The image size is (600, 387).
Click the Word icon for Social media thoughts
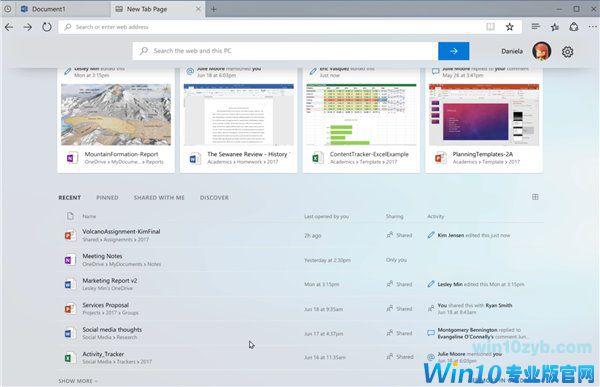pos(70,333)
